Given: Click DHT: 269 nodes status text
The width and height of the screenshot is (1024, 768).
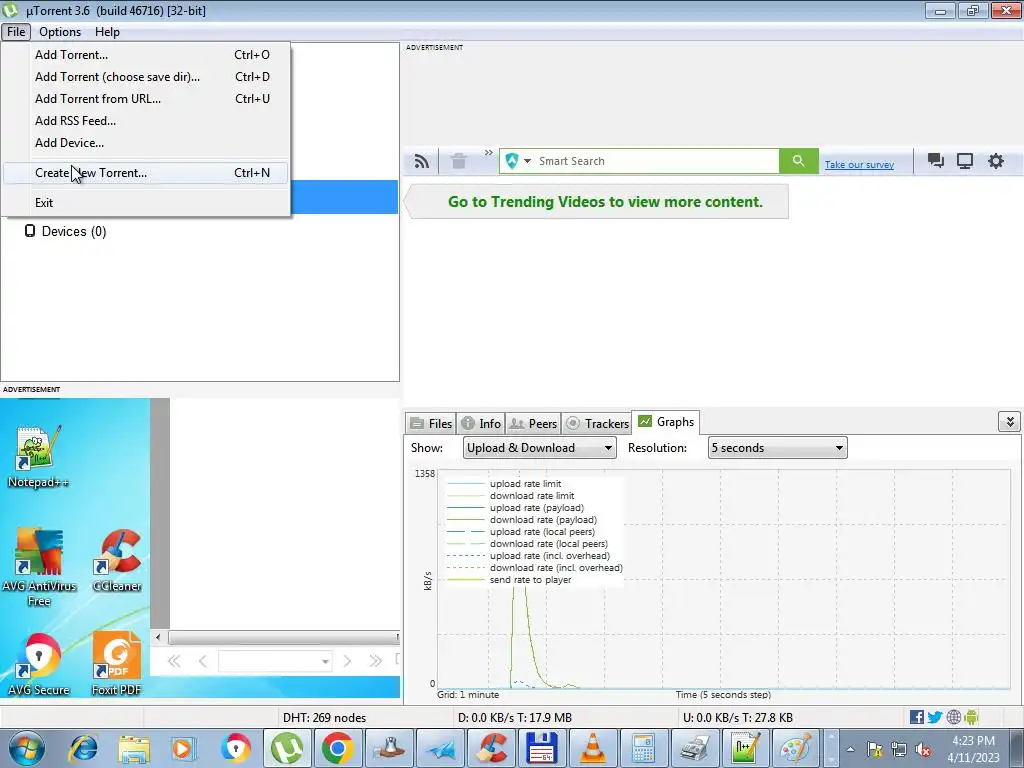Looking at the screenshot, I should coord(324,718).
